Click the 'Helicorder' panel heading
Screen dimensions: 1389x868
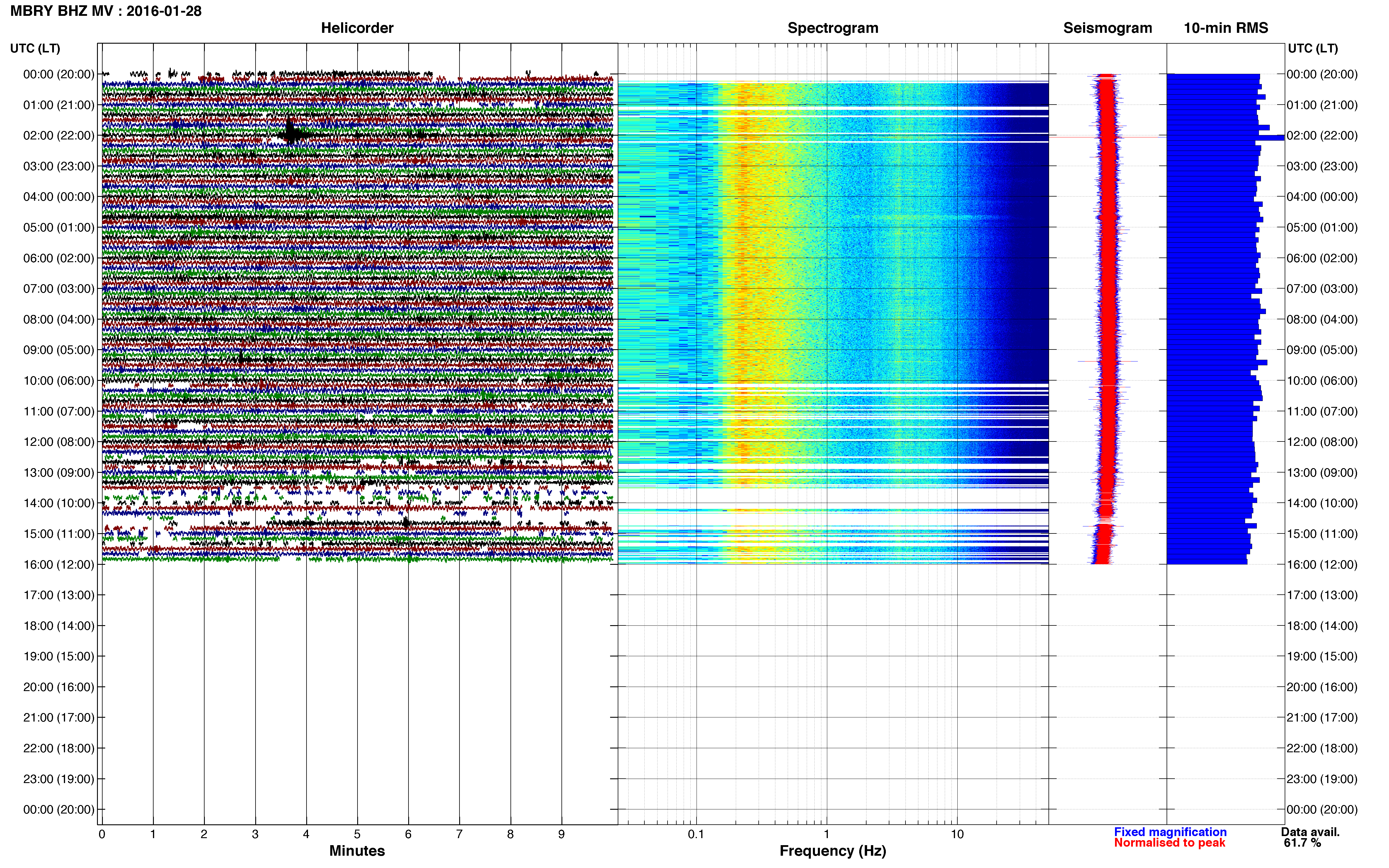point(357,28)
